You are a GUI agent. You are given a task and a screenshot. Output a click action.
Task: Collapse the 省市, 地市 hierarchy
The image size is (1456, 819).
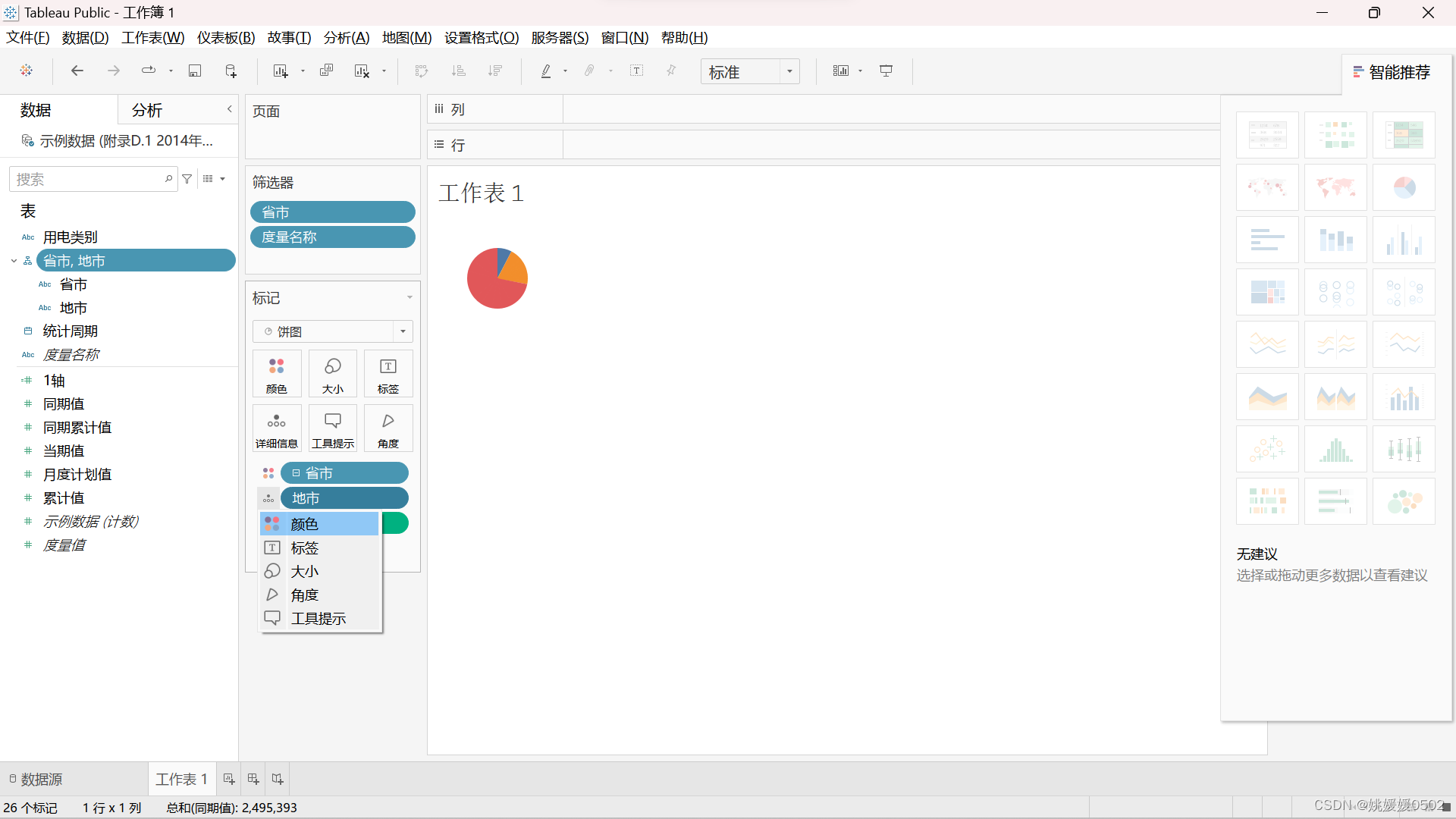pyautogui.click(x=14, y=261)
